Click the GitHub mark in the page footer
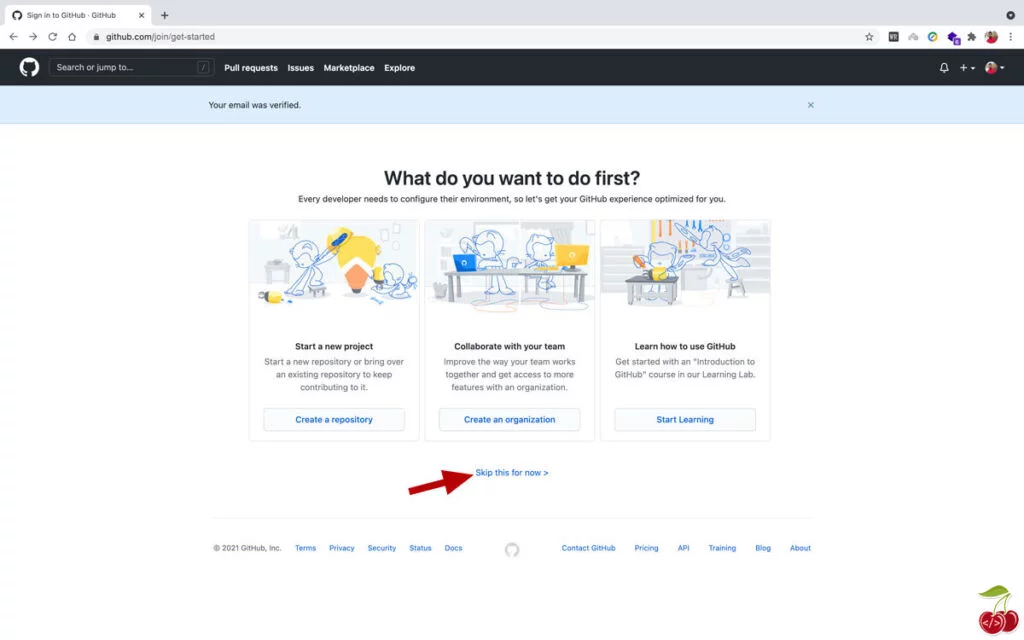 pos(511,549)
